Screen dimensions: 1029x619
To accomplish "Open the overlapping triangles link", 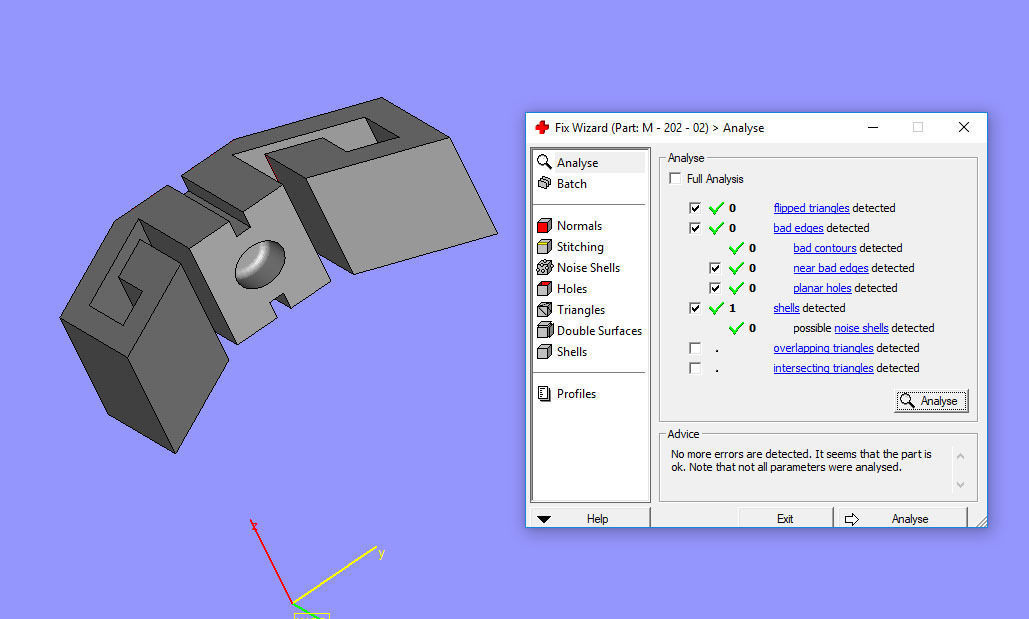I will click(823, 348).
